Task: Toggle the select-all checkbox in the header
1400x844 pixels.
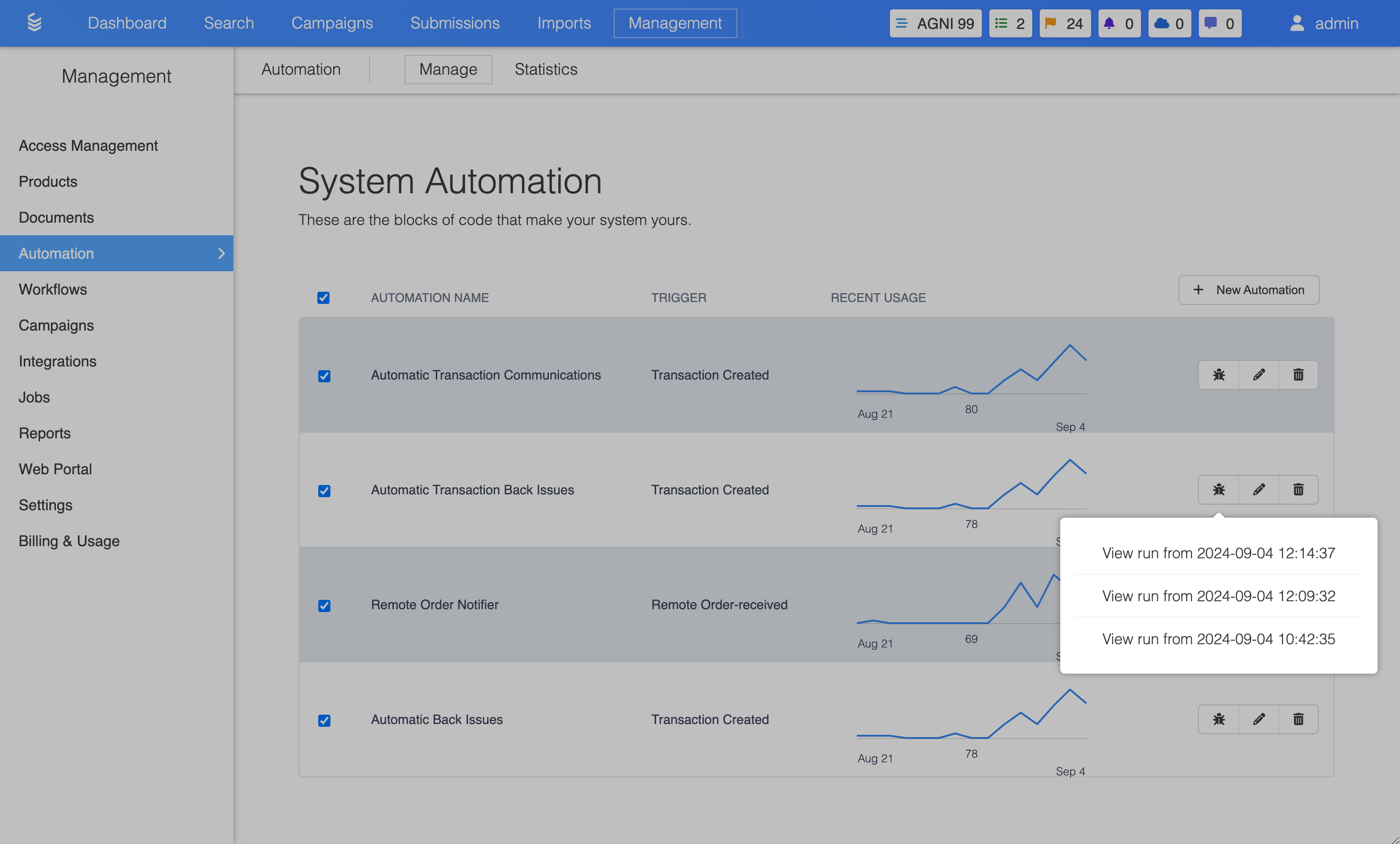Action: click(x=323, y=298)
